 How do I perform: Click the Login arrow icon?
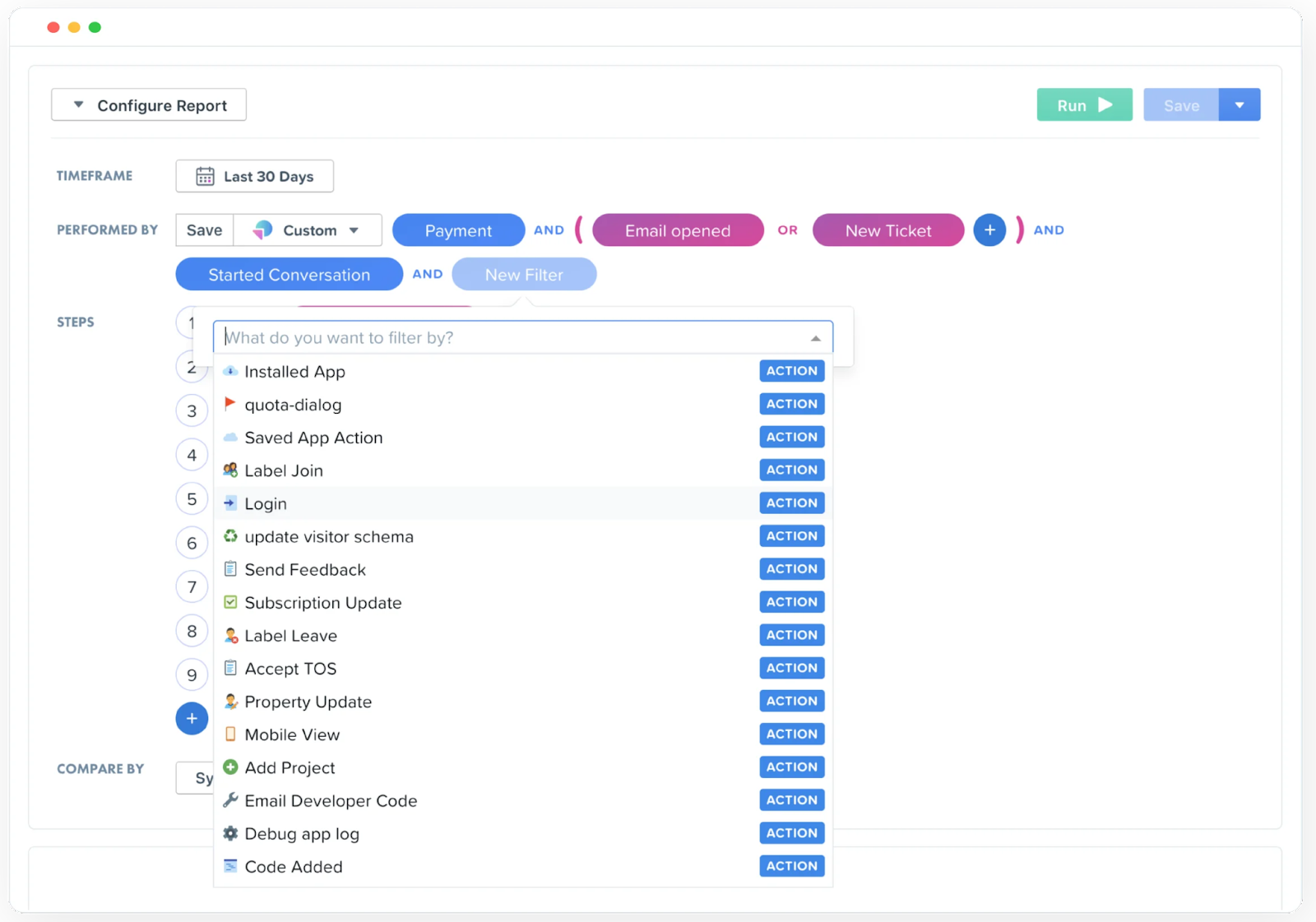point(230,503)
